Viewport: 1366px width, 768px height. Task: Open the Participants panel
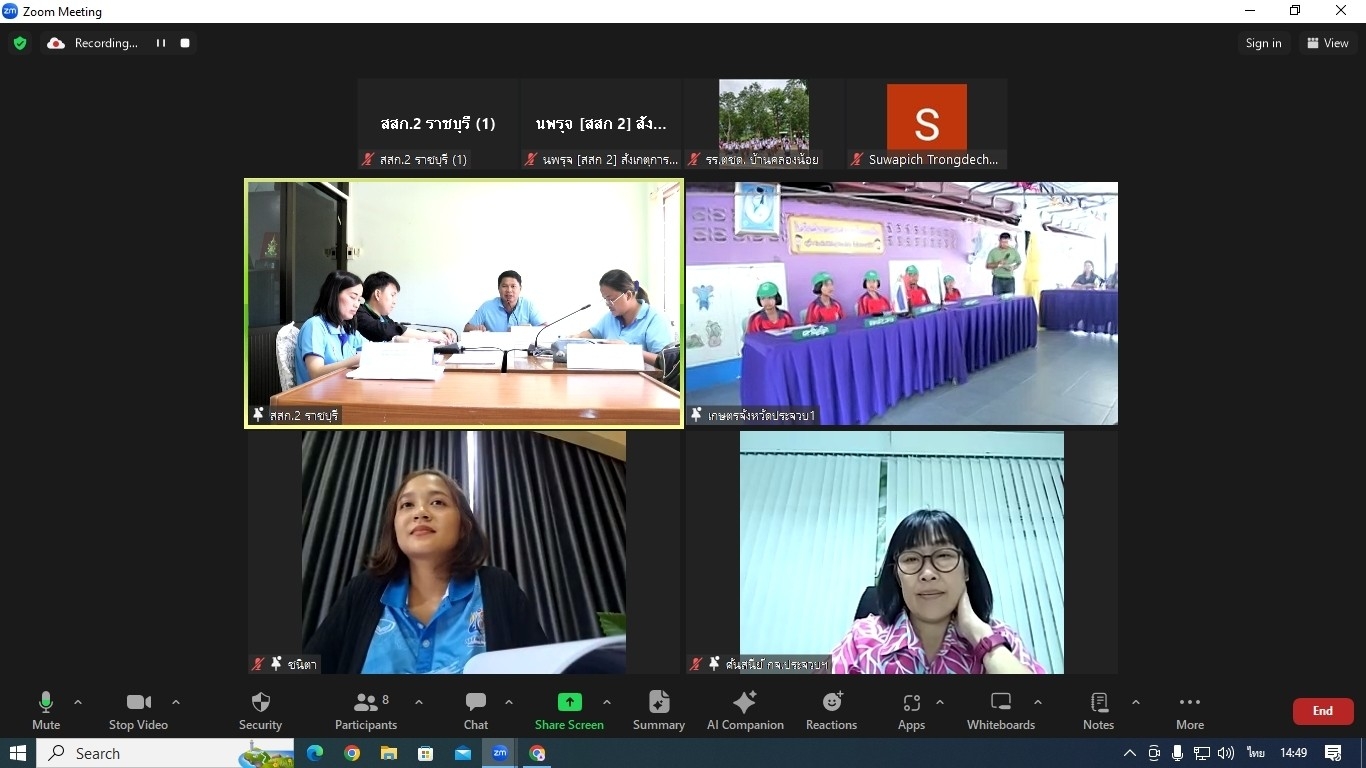coord(366,711)
